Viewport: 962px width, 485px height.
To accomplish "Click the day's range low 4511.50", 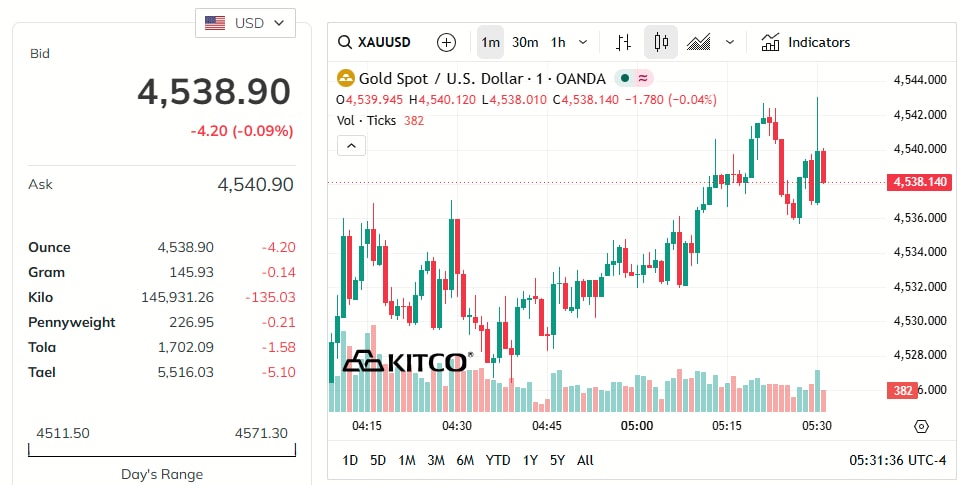I will [x=63, y=433].
